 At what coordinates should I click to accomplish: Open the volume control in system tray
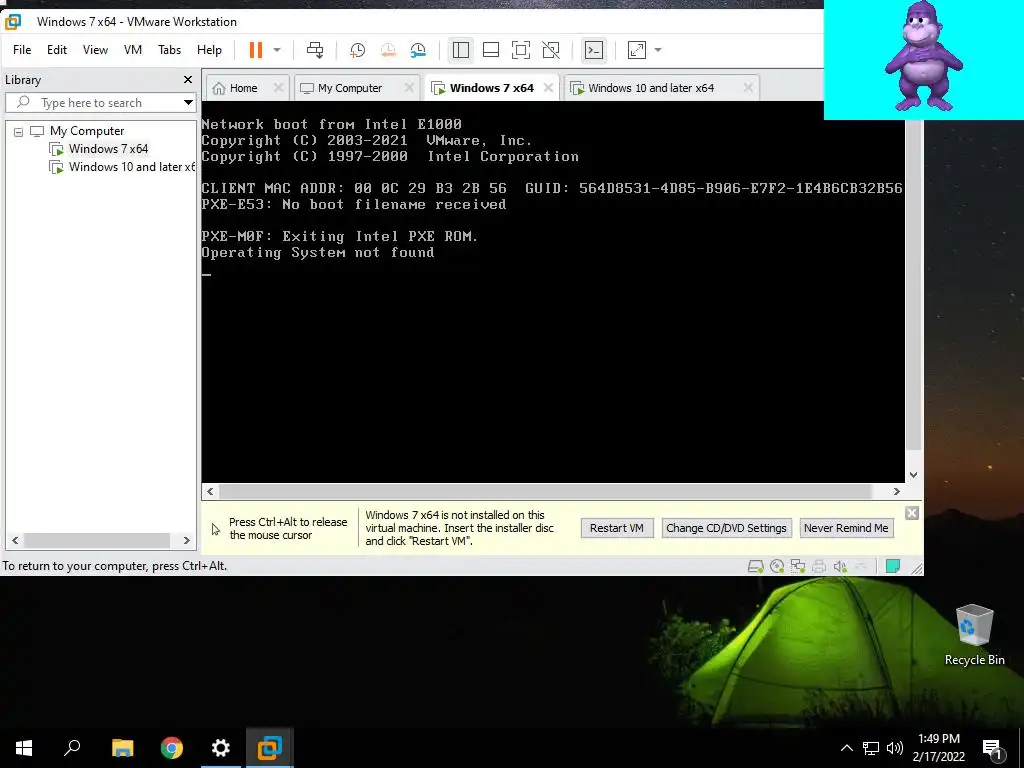pos(895,748)
